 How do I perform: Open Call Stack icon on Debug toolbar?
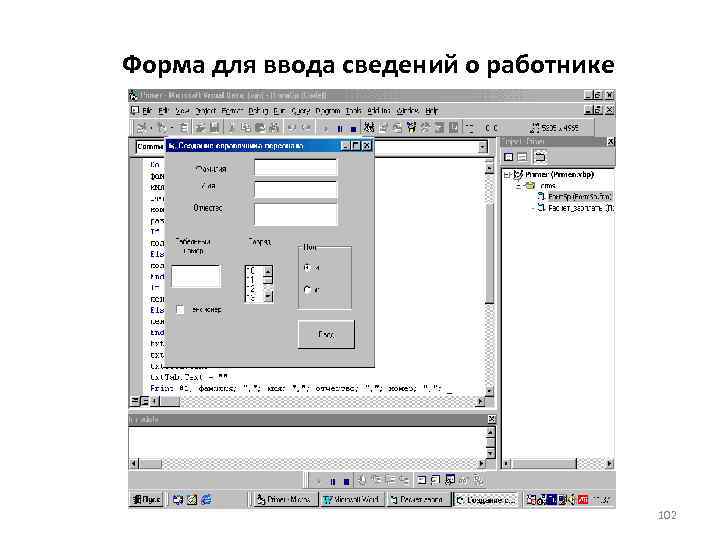(478, 481)
